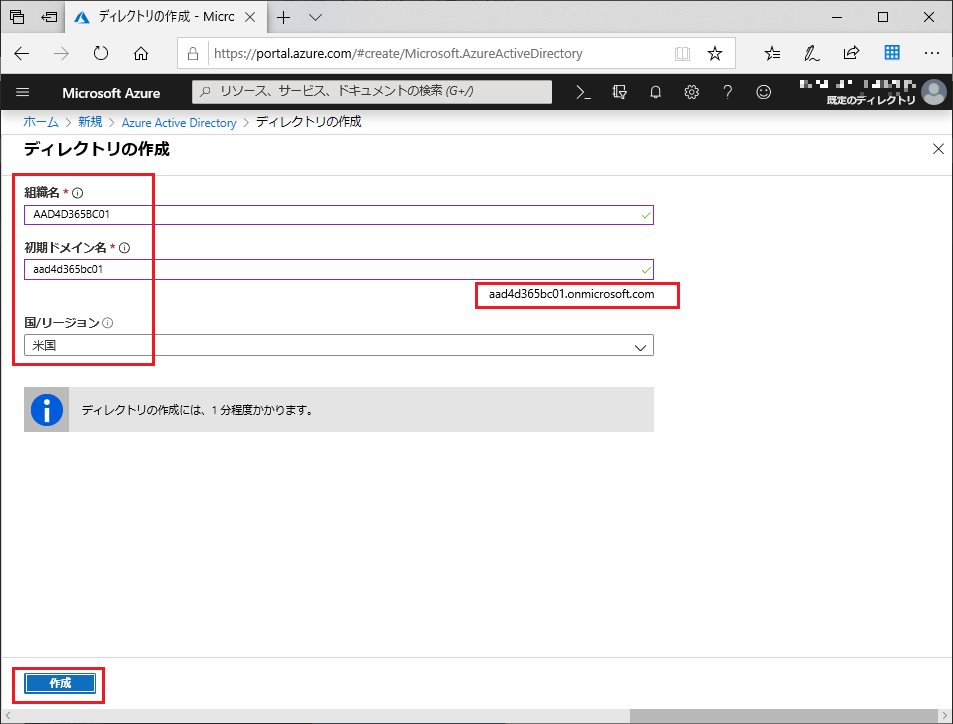The image size is (953, 724).
Task: Click the Azure search box
Action: 372,92
